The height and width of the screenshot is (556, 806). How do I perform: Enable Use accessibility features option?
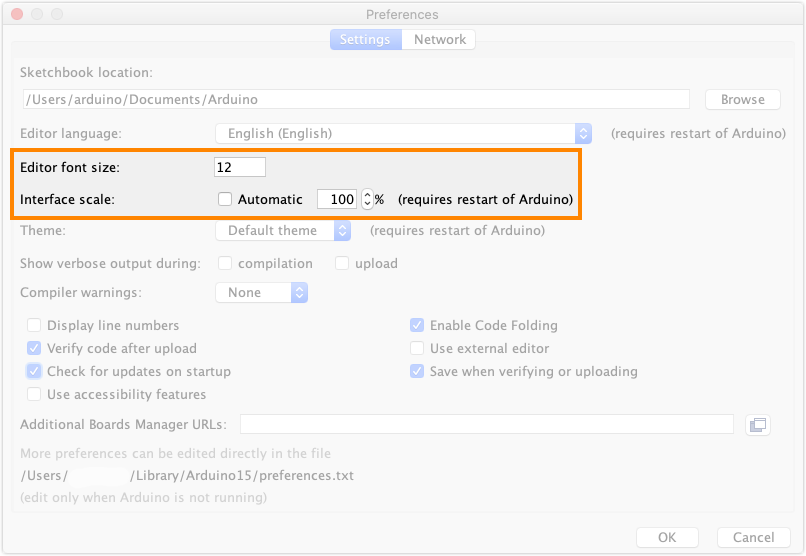click(35, 394)
